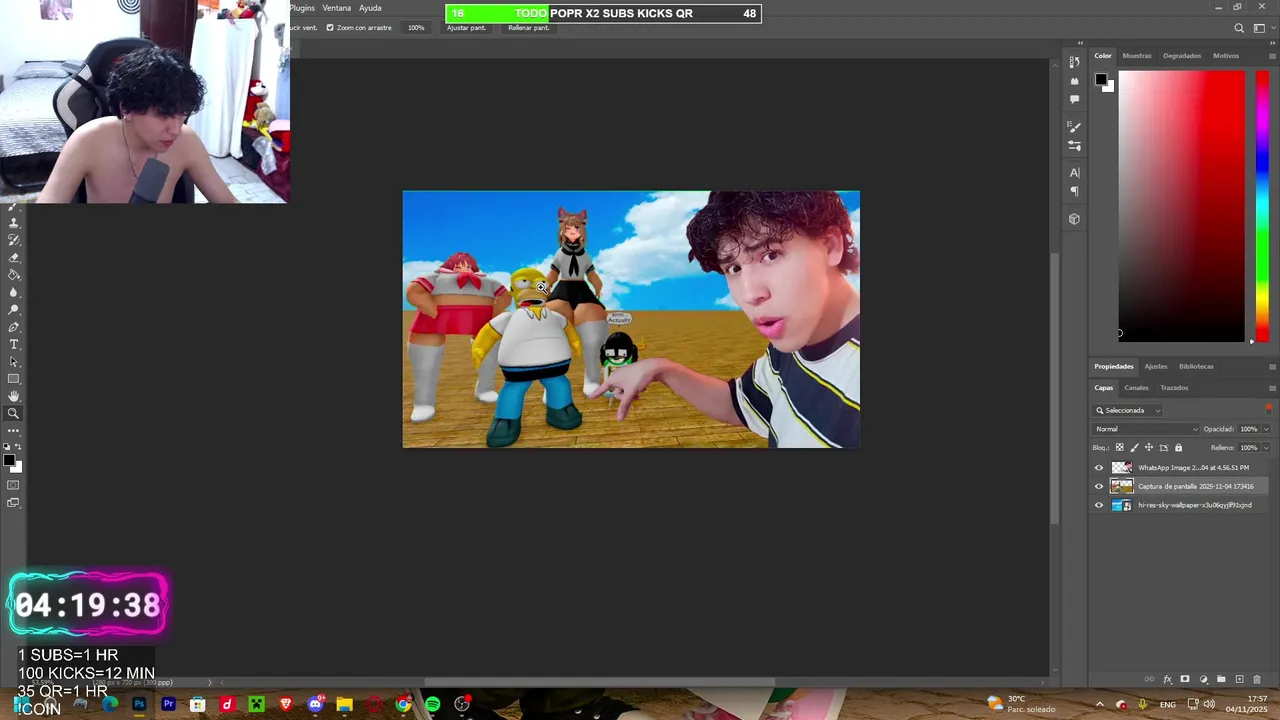1280x720 pixels.
Task: Link layers chain icon
Action: (1149, 679)
